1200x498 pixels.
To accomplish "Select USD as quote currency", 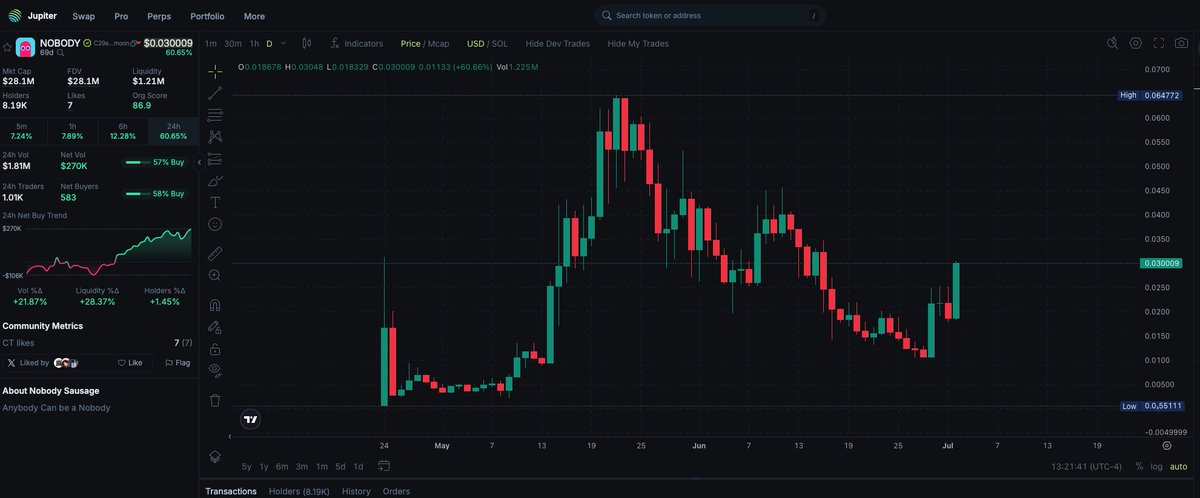I will pyautogui.click(x=475, y=44).
